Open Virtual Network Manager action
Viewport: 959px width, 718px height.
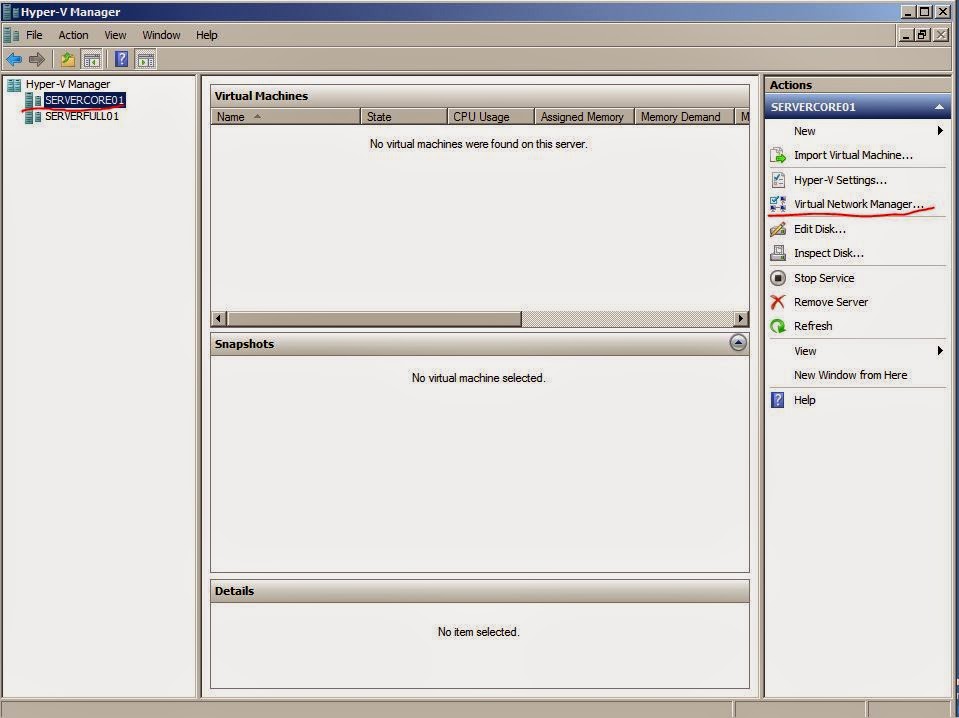[x=859, y=204]
